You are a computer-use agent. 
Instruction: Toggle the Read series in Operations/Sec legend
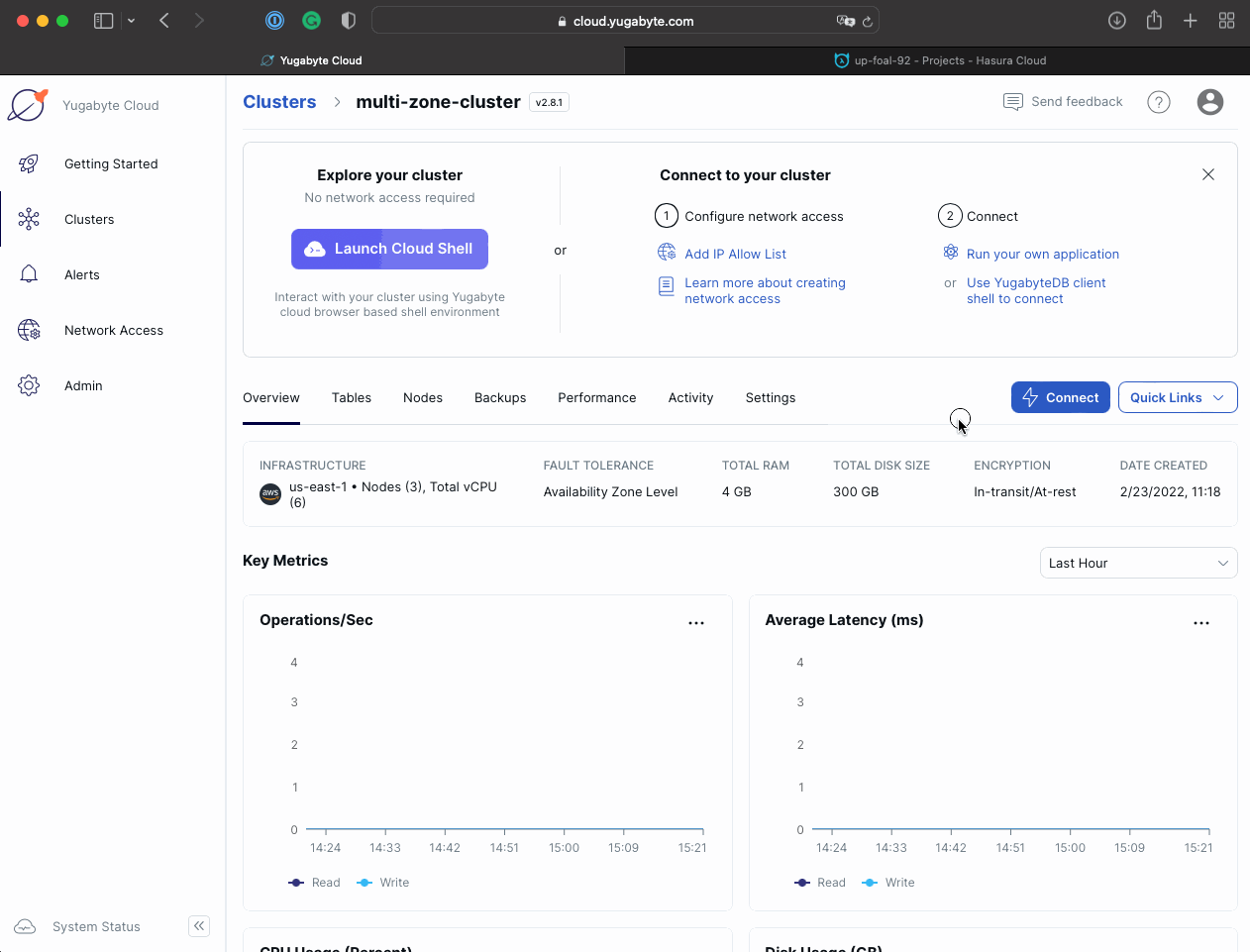pyautogui.click(x=314, y=882)
